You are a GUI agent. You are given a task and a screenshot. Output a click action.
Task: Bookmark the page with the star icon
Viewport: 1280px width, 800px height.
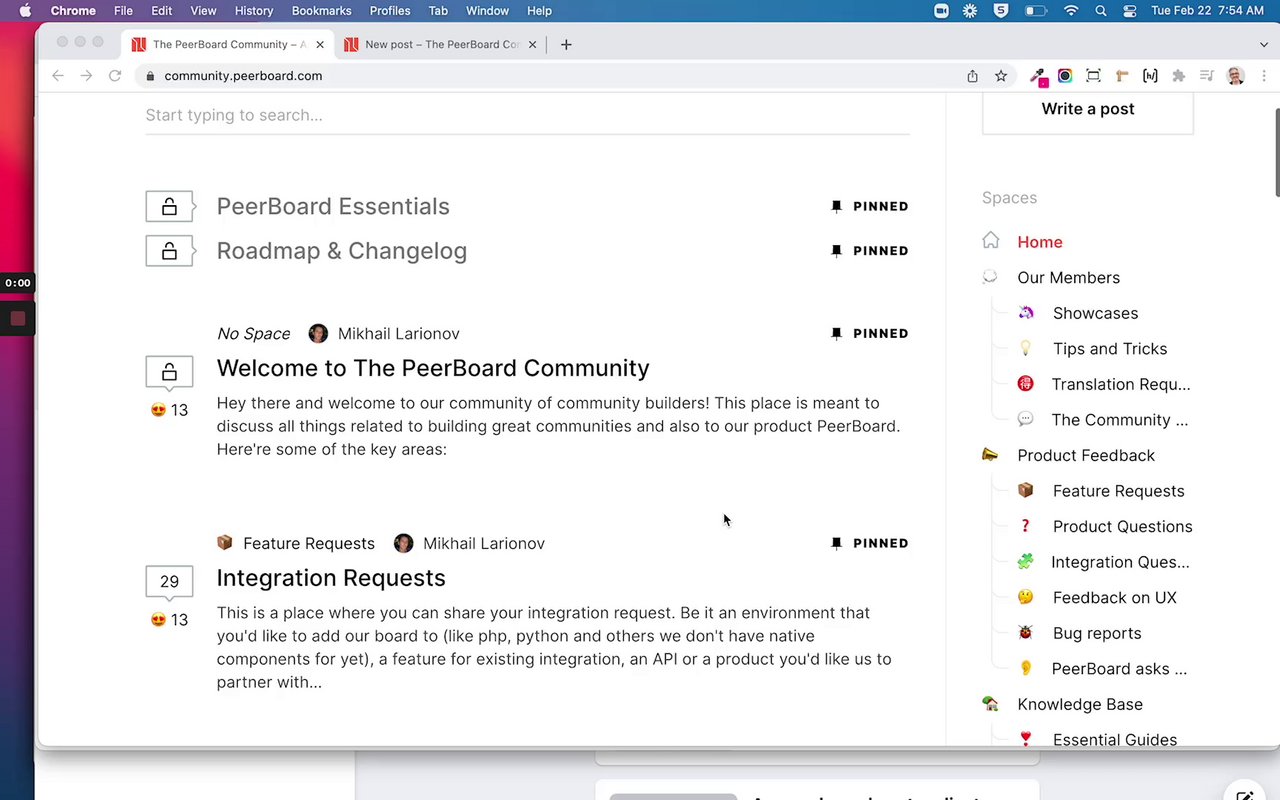pos(1000,76)
